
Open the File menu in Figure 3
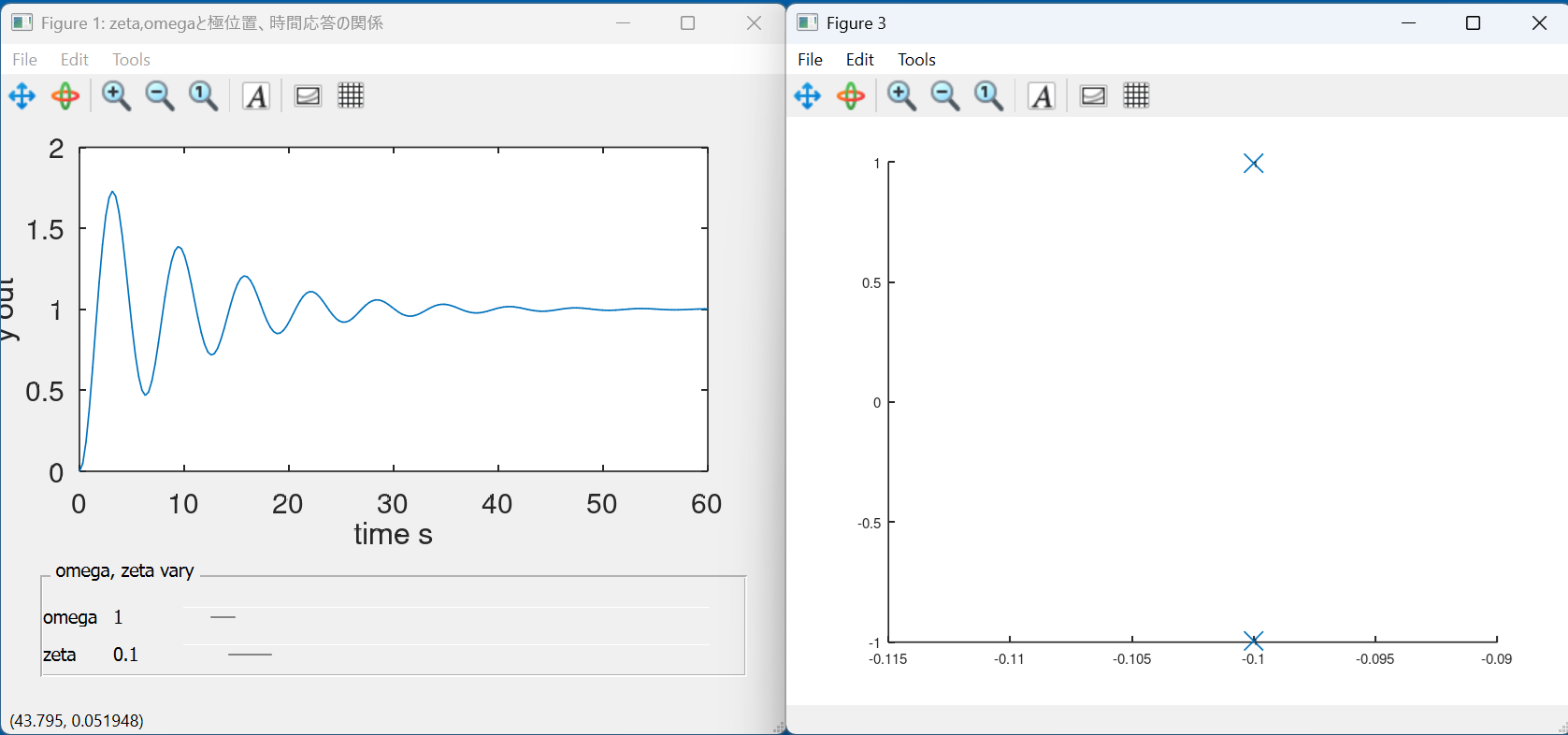[810, 60]
